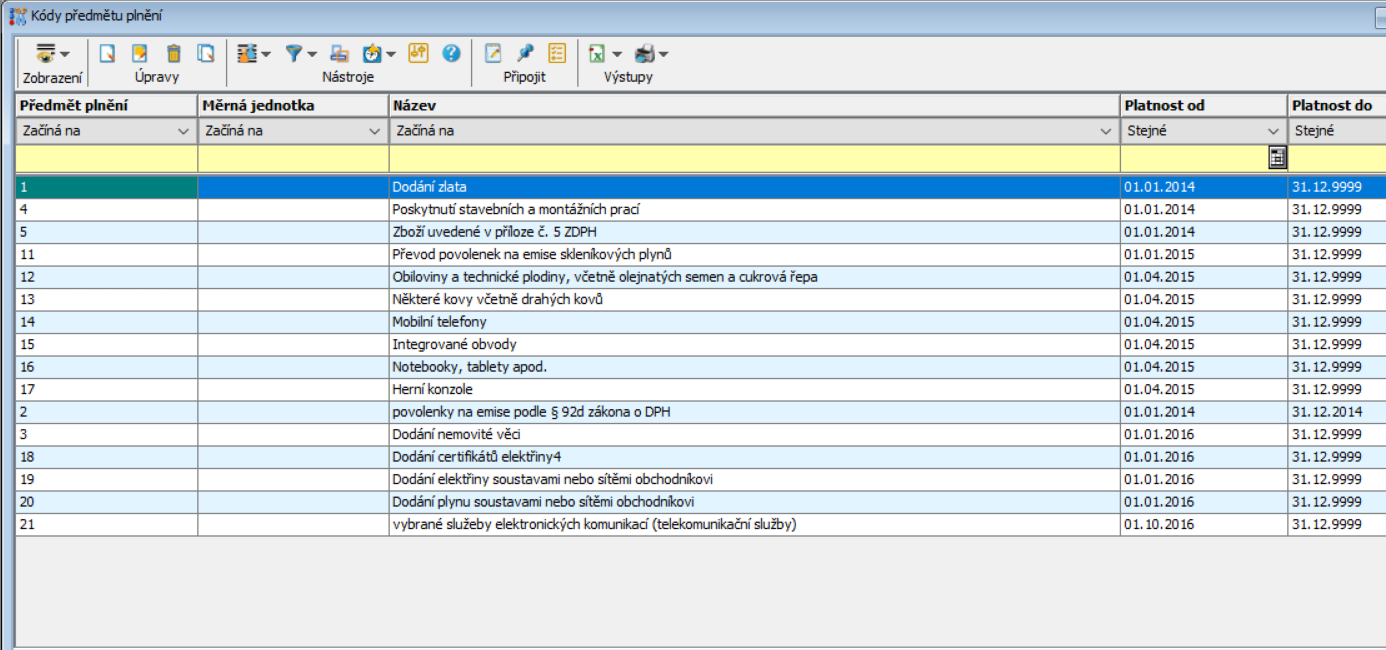Screen dimensions: 1386x650
Task: Click the note icon in Připojit
Action: point(492,54)
